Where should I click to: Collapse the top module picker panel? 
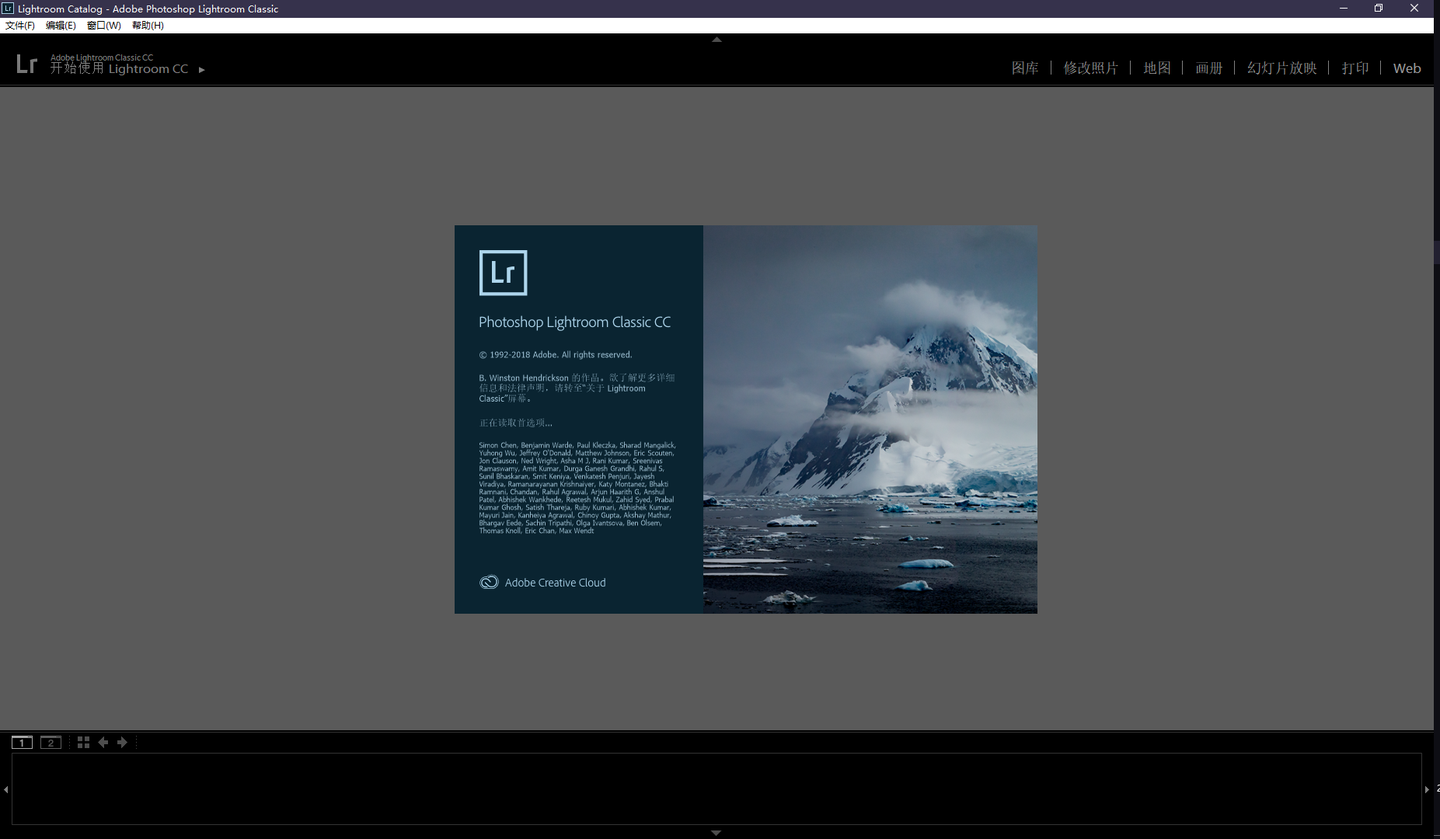pos(716,40)
